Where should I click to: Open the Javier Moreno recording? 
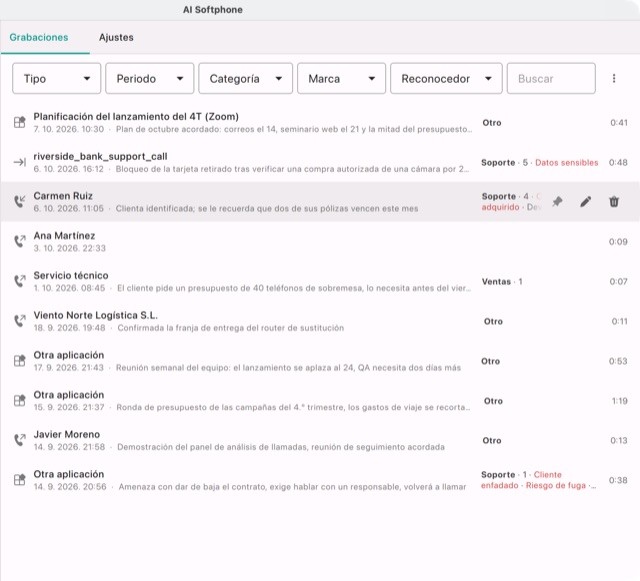(320, 440)
